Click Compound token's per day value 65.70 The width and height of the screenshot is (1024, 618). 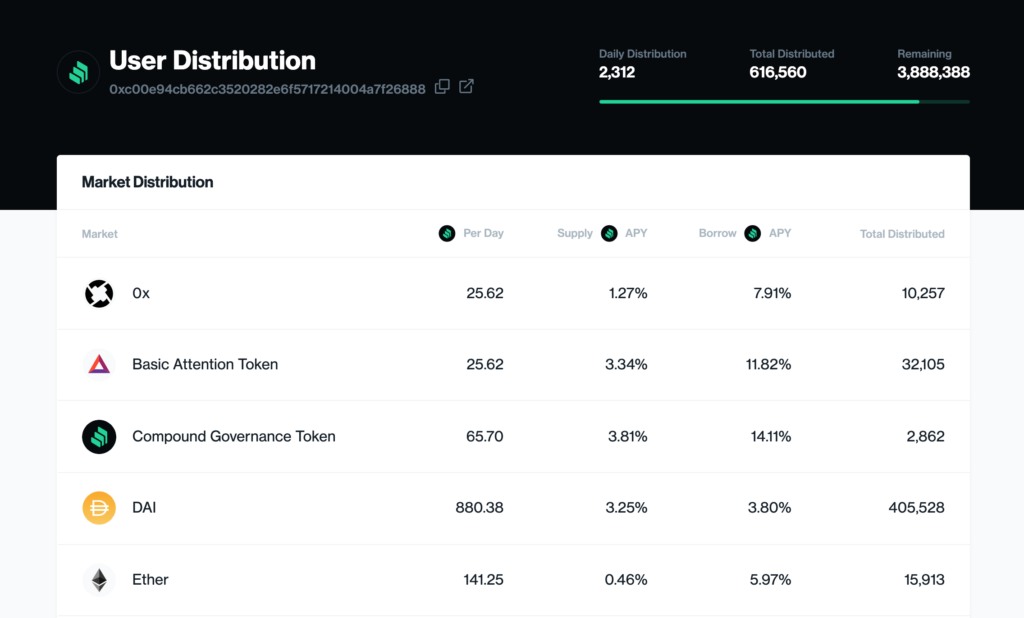tap(485, 436)
